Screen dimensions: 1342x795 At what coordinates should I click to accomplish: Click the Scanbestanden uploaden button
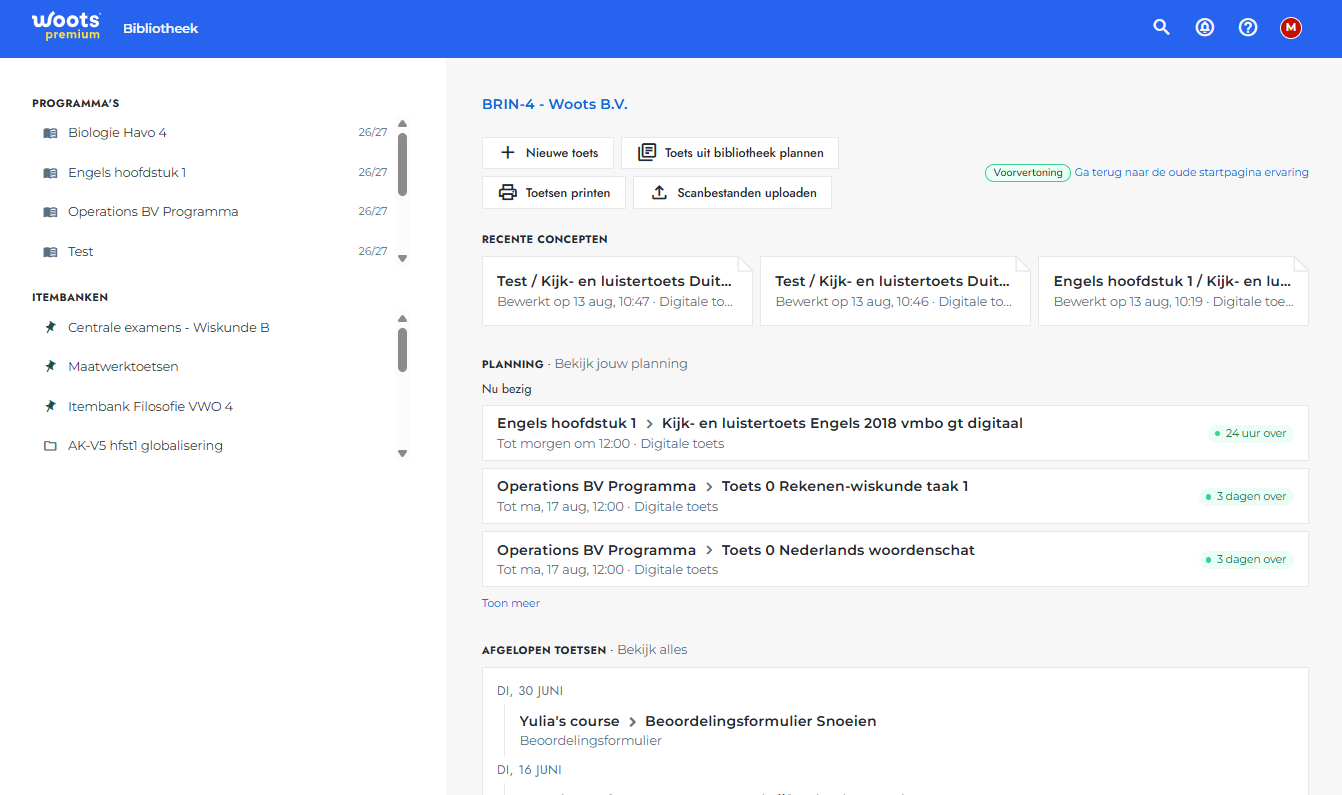click(732, 193)
